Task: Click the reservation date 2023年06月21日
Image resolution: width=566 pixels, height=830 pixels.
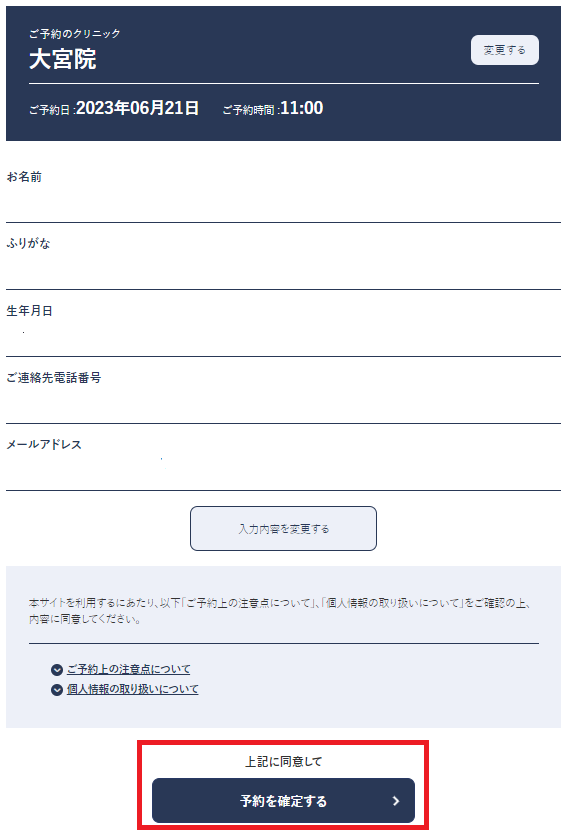Action: (x=138, y=108)
